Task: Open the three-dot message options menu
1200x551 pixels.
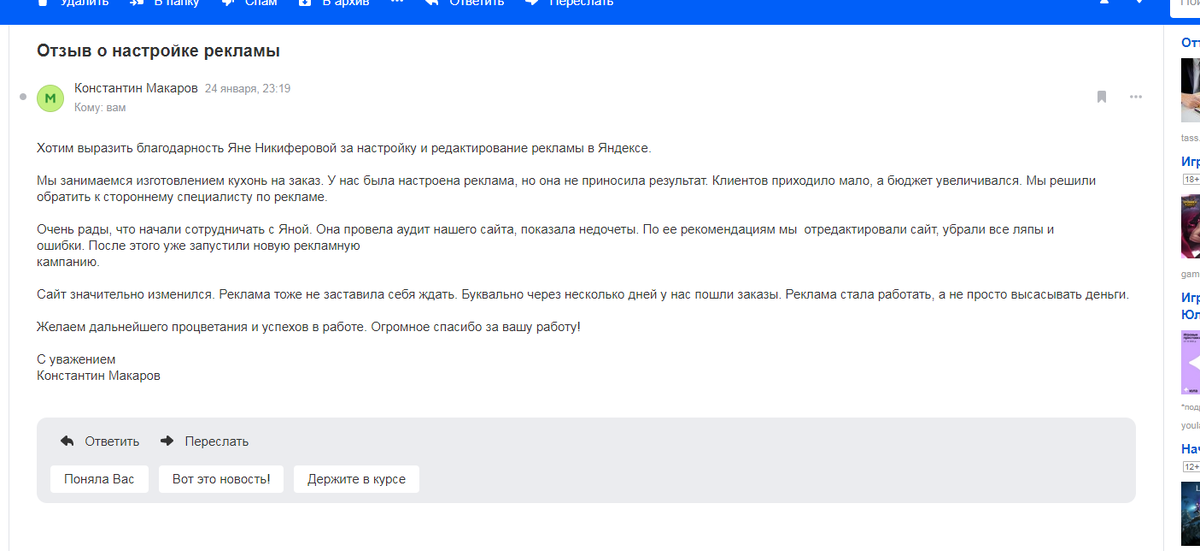Action: [x=1136, y=97]
